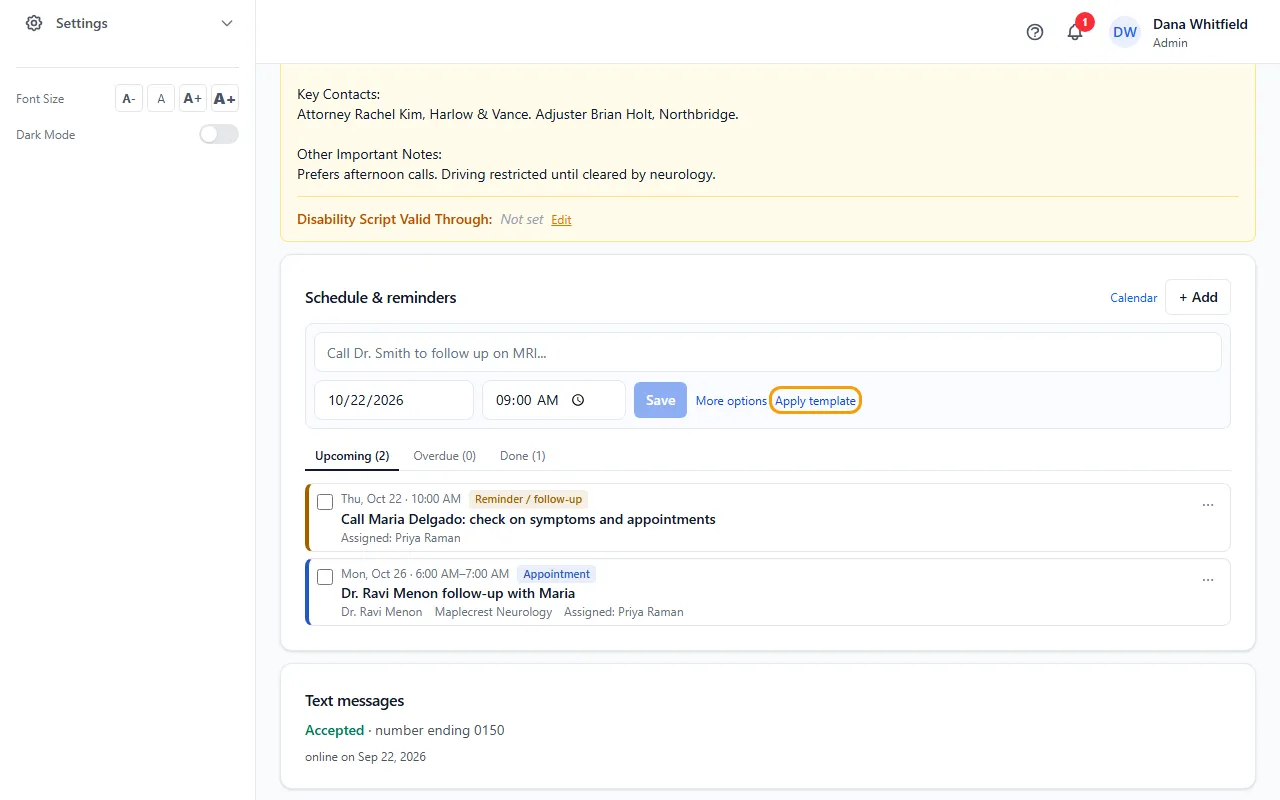This screenshot has width=1280, height=800.
Task: Reset font size with plain A button
Action: click(x=161, y=98)
